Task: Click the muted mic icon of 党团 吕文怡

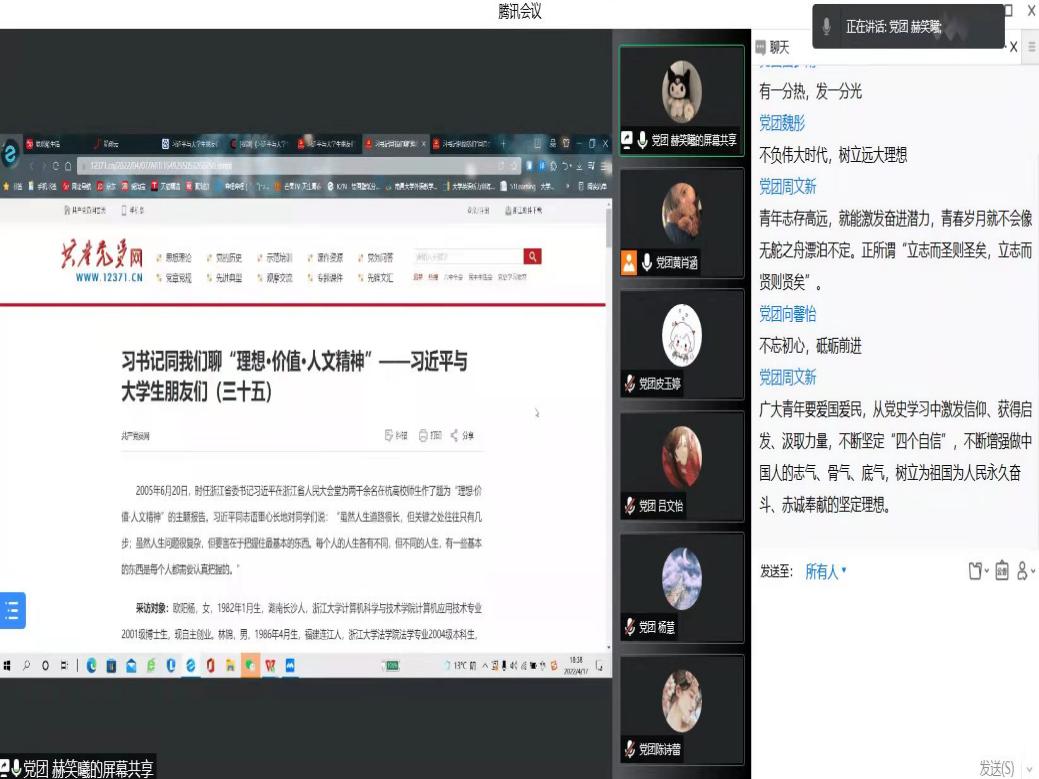Action: click(629, 506)
